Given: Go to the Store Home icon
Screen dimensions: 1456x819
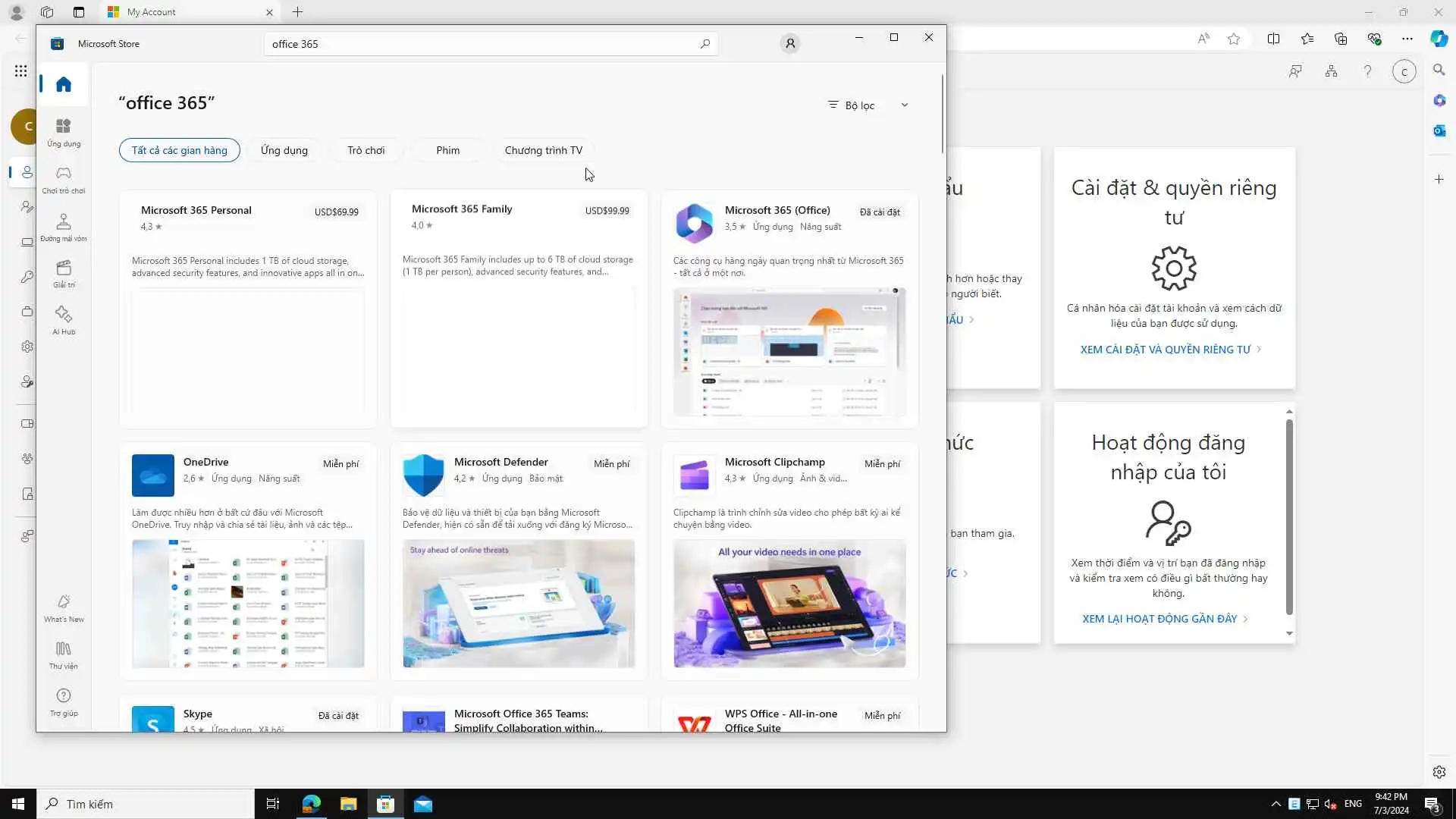Looking at the screenshot, I should pos(64,84).
